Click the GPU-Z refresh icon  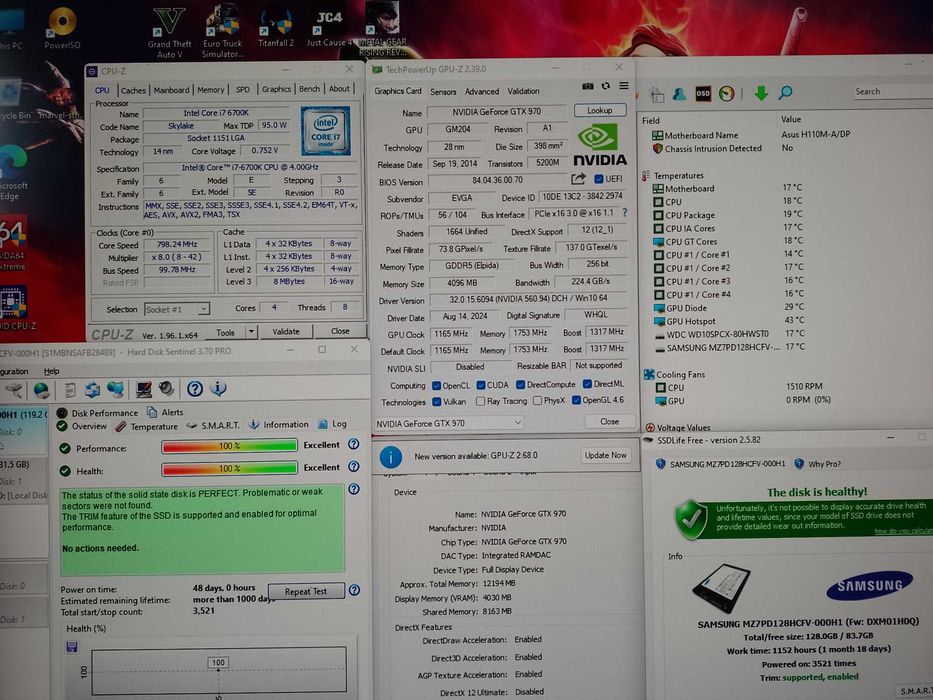(606, 86)
